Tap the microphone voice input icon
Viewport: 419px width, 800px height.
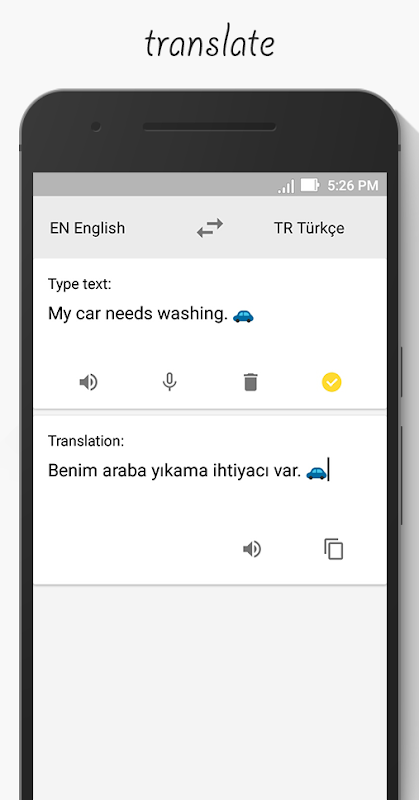169,382
